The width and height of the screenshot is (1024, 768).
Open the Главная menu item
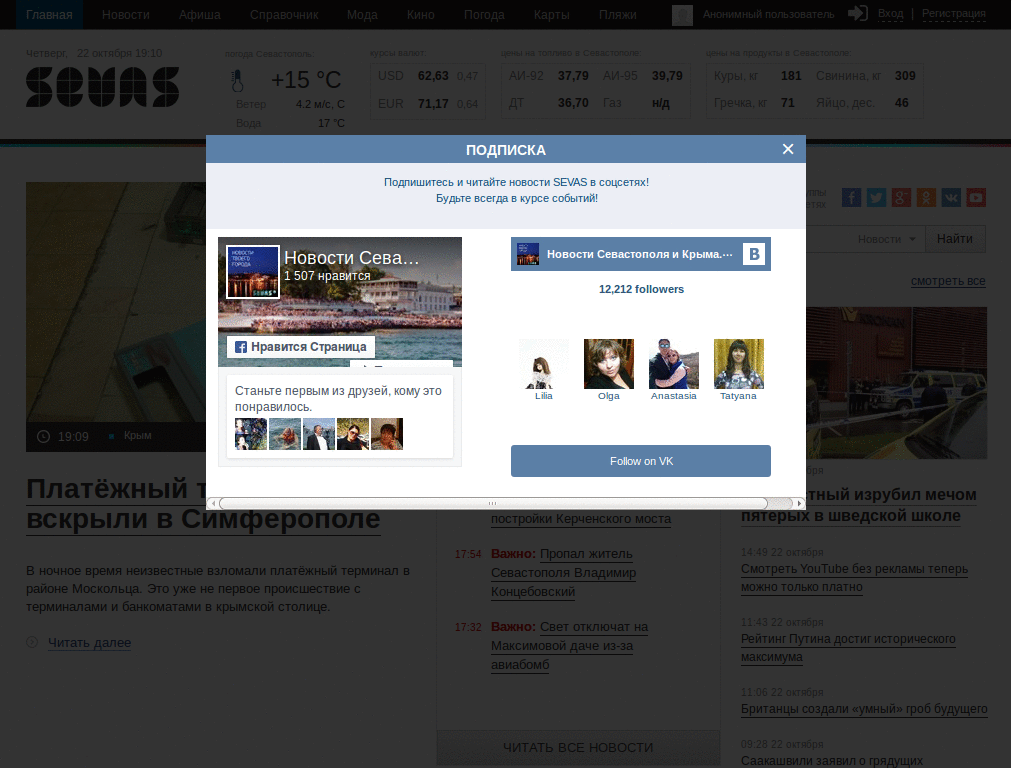tap(49, 14)
